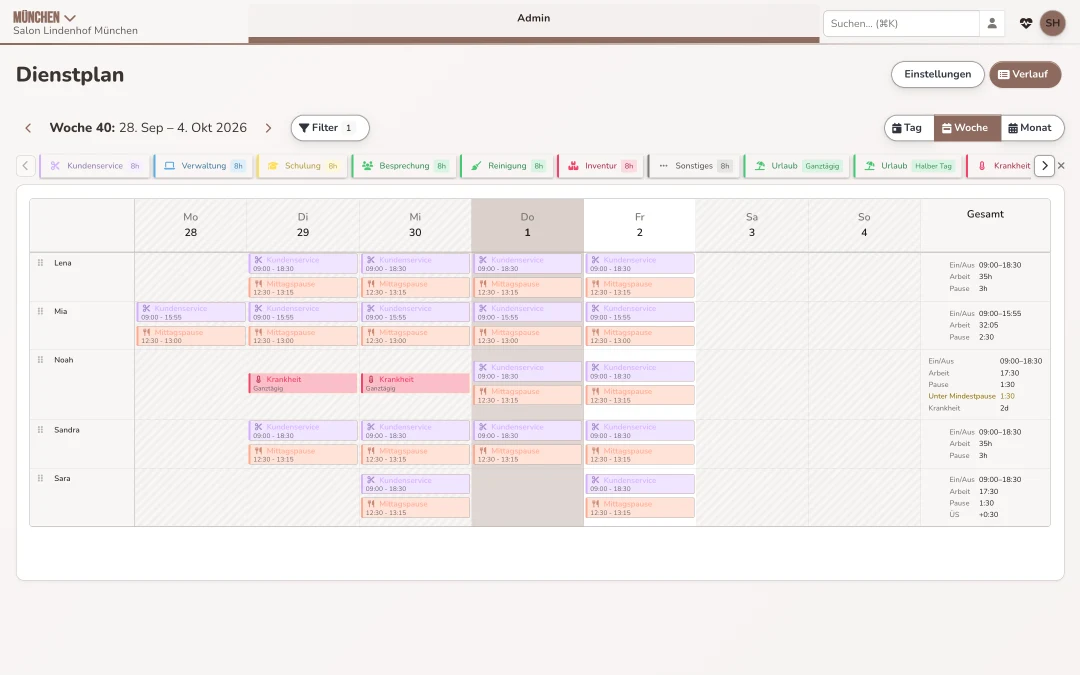Click the Woche 40 date range label
Image resolution: width=1080 pixels, height=675 pixels.
point(148,128)
